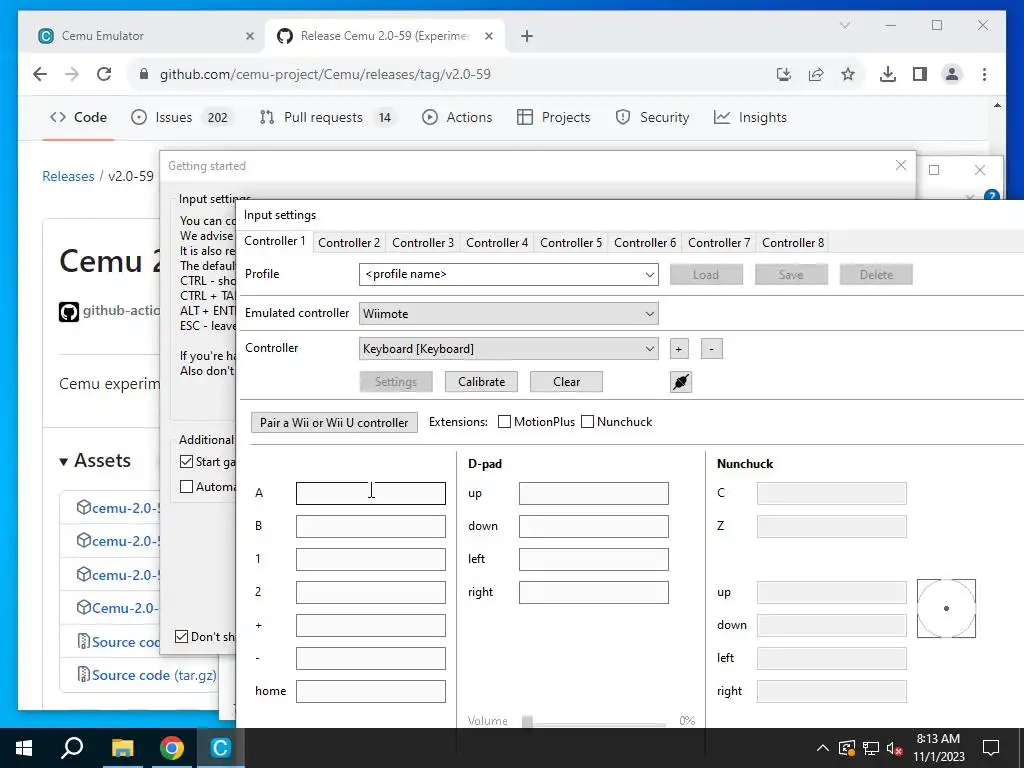1024x768 pixels.
Task: Open the GitHub Actions tab
Action: pos(457,118)
